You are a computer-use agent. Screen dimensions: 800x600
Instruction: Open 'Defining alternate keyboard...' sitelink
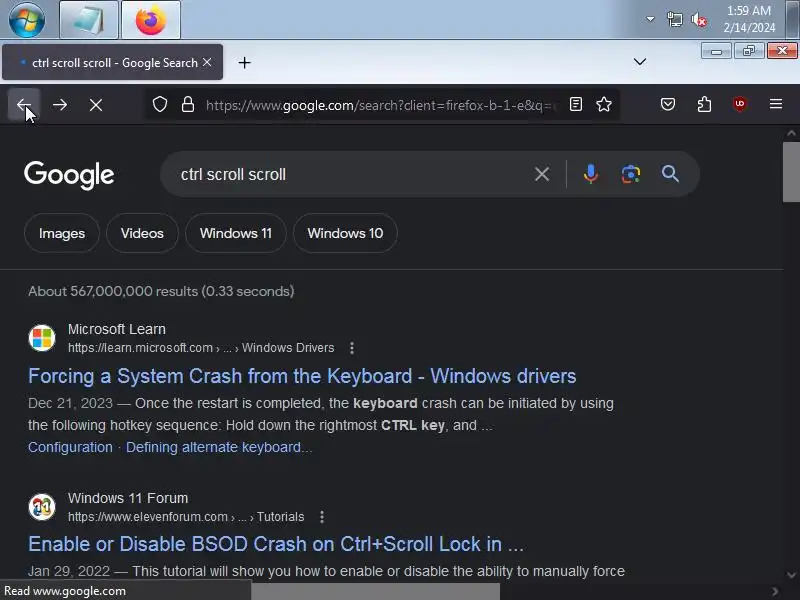[x=219, y=447]
